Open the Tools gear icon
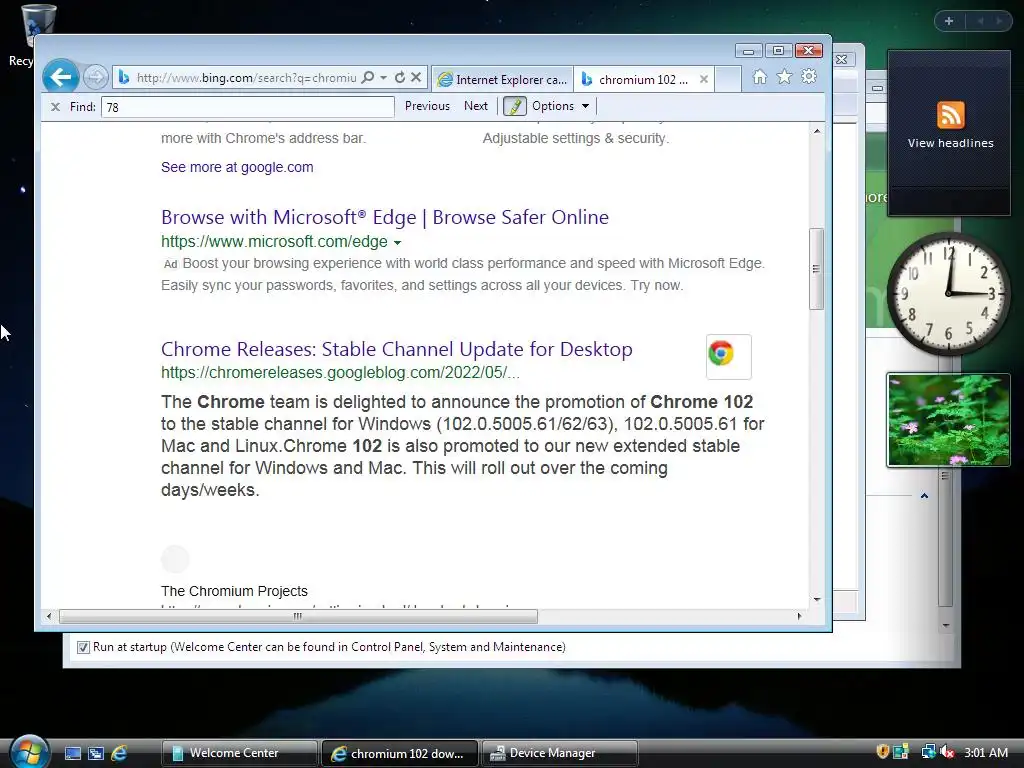This screenshot has width=1024, height=768. point(809,77)
